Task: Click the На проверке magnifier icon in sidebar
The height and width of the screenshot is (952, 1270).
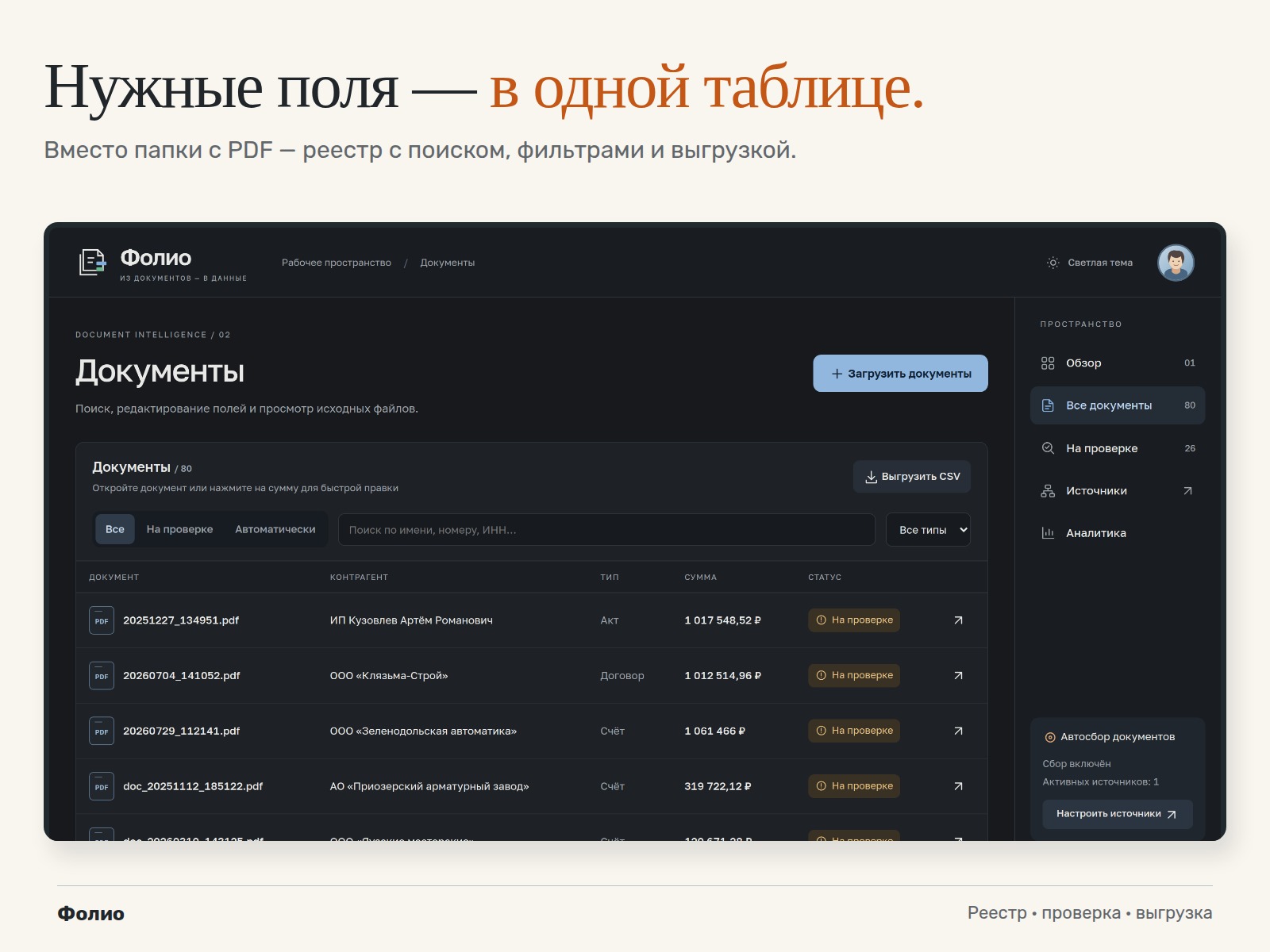Action: [1048, 448]
